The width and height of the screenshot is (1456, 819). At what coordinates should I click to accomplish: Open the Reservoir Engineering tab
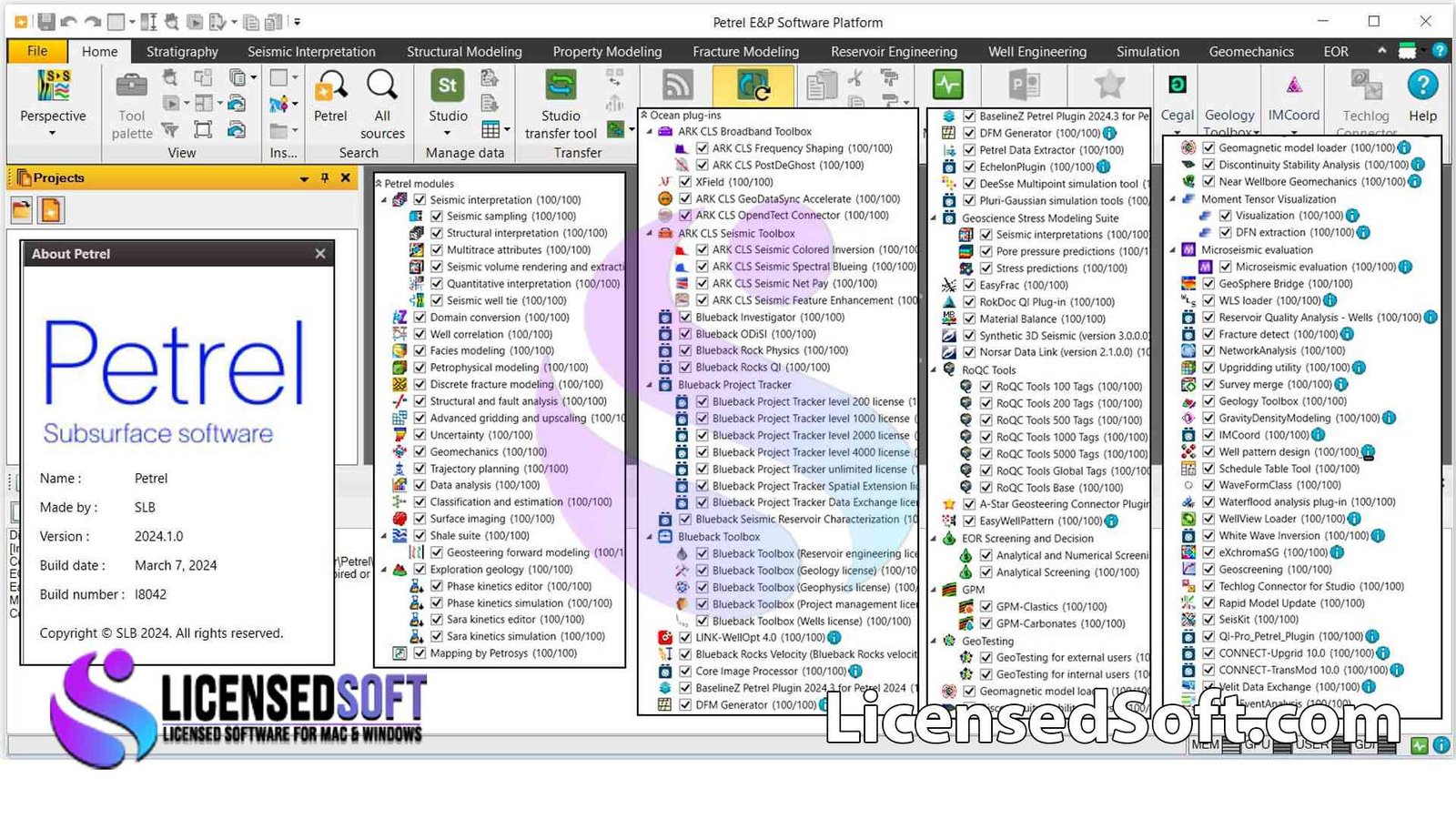point(894,52)
